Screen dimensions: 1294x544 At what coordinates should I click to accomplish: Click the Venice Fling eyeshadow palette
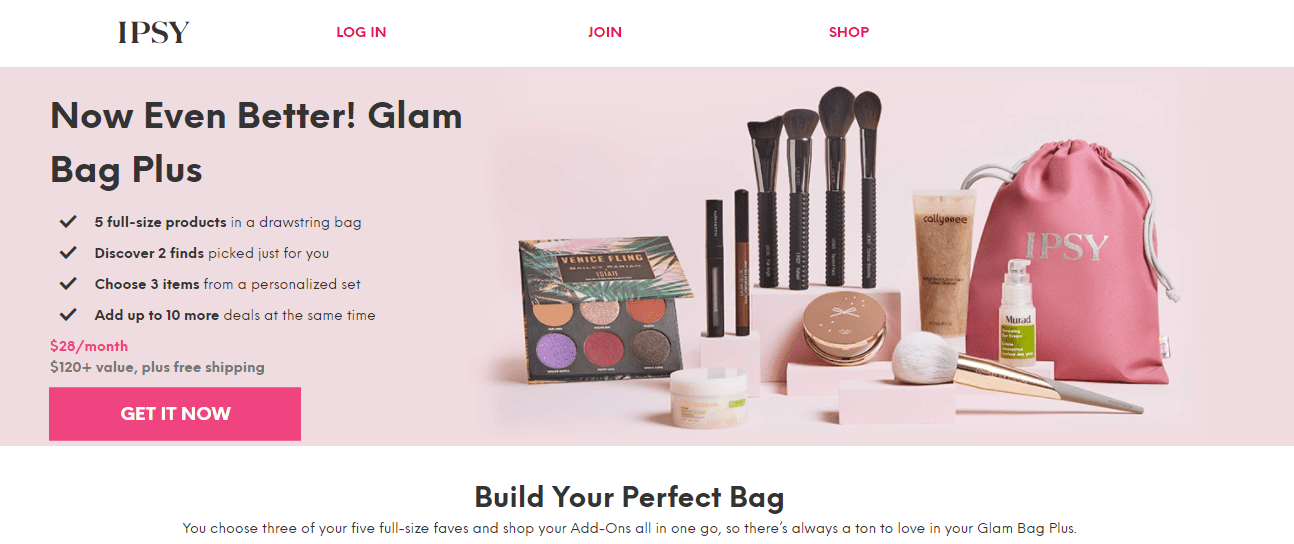609,301
